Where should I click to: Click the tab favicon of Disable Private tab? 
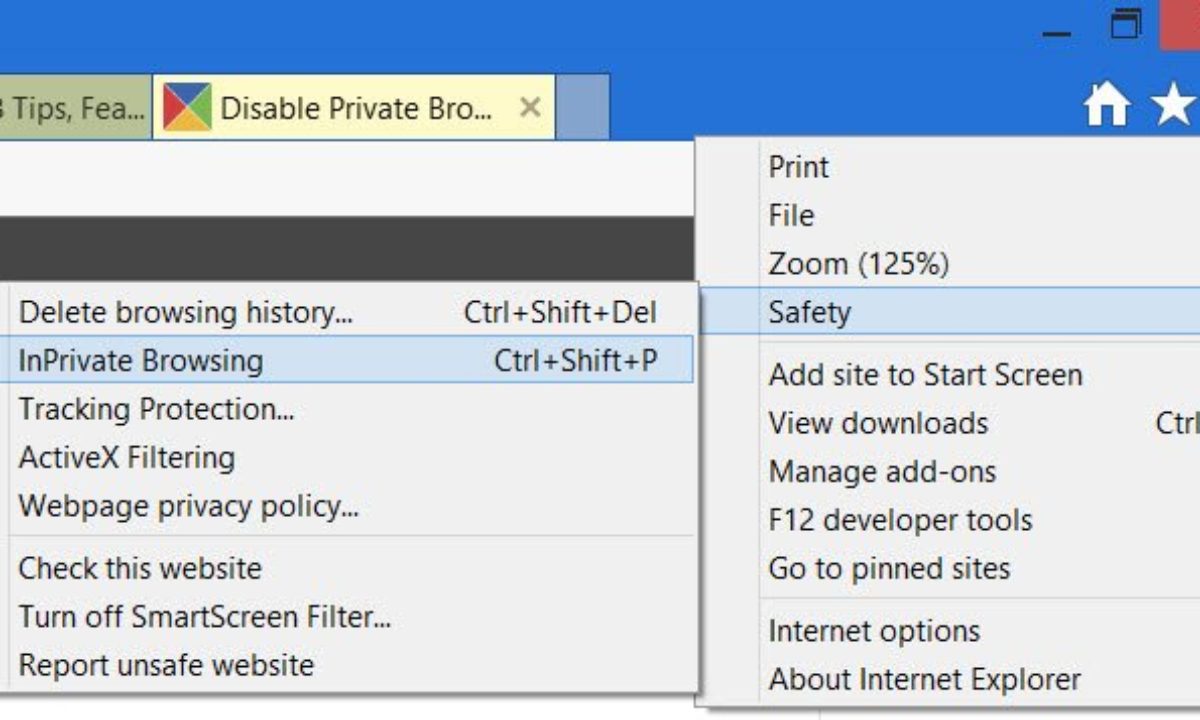click(187, 107)
